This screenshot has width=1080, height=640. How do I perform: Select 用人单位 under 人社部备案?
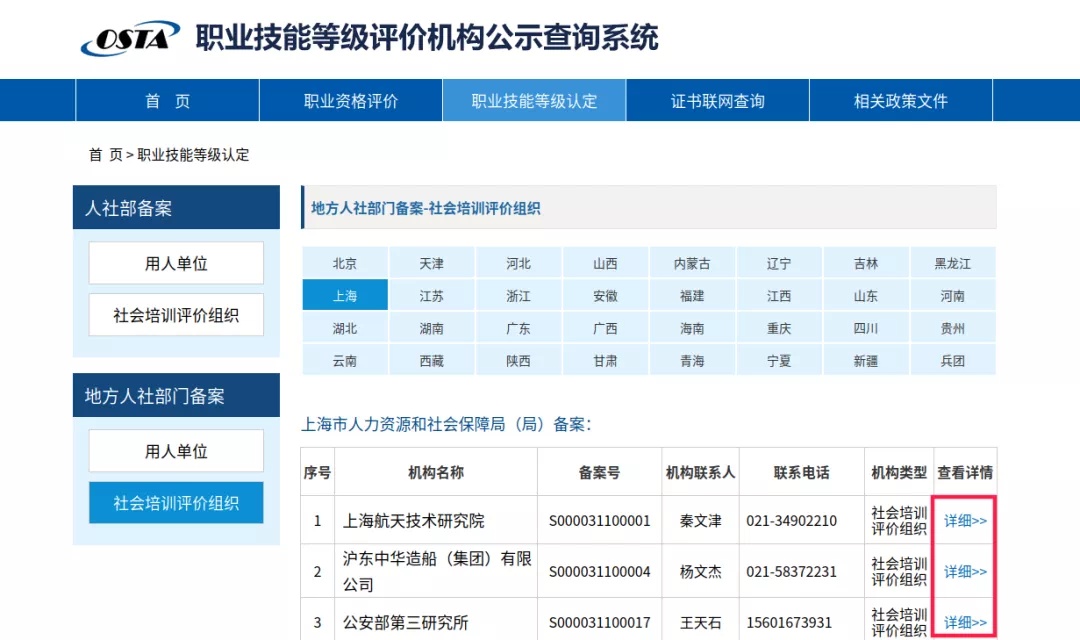tap(176, 263)
